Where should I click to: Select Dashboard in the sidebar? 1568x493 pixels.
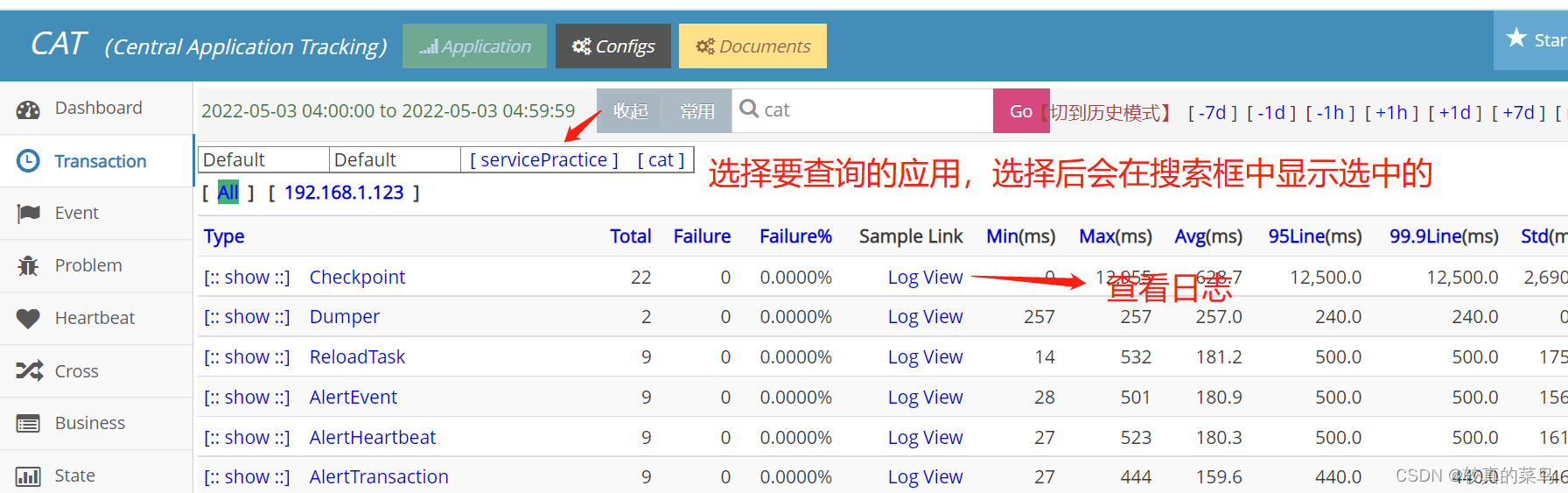98,108
